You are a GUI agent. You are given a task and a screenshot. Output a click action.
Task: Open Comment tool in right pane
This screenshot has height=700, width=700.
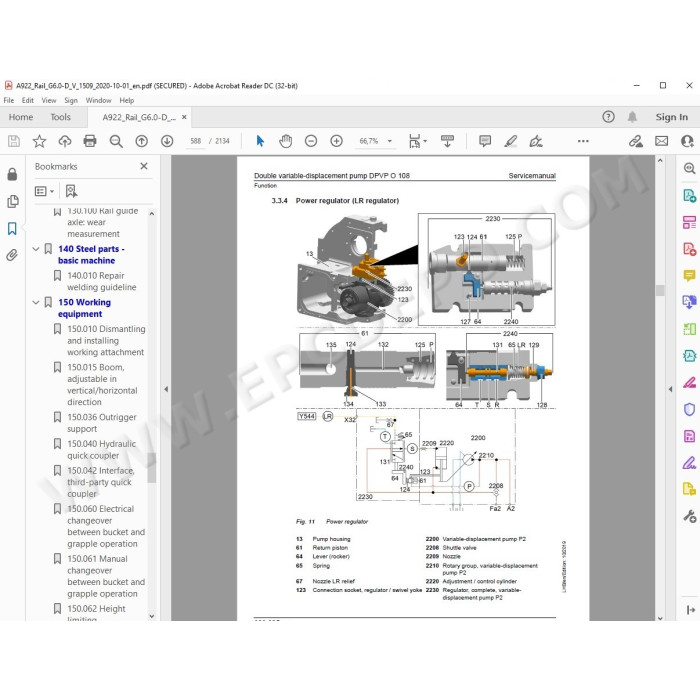[x=689, y=275]
